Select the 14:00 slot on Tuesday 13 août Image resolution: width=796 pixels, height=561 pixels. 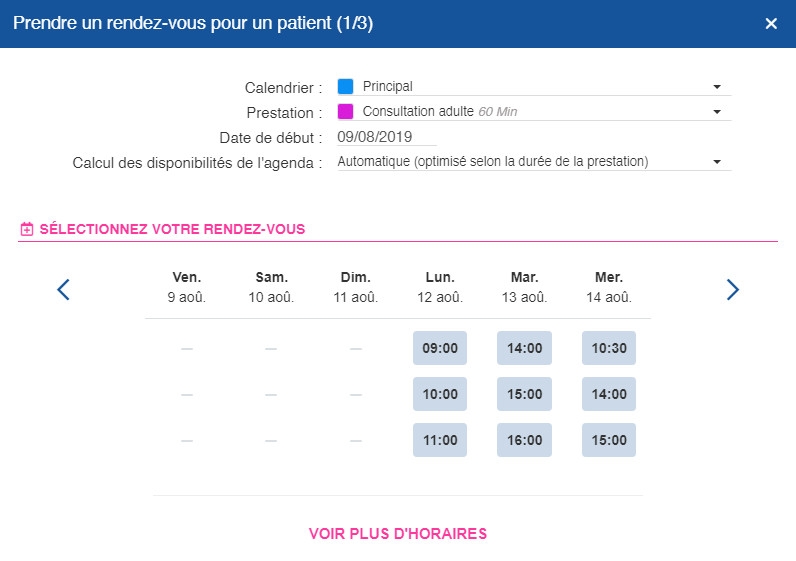(x=524, y=348)
